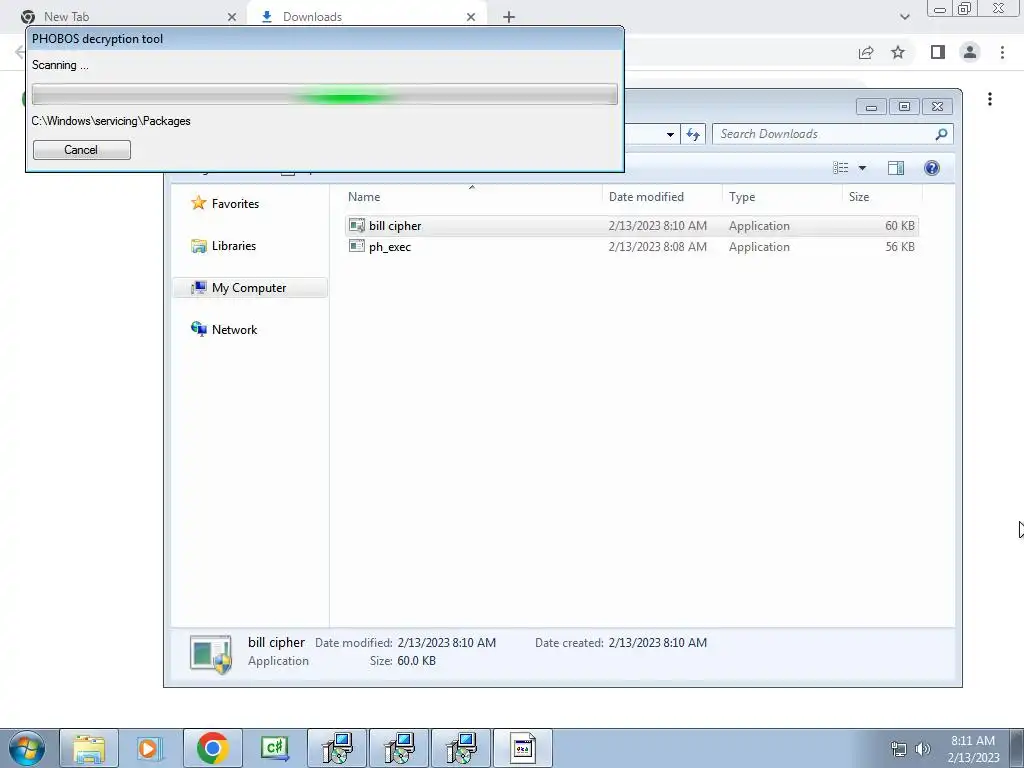The image size is (1024, 768).
Task: Select the ph_exec application file
Action: point(632,246)
